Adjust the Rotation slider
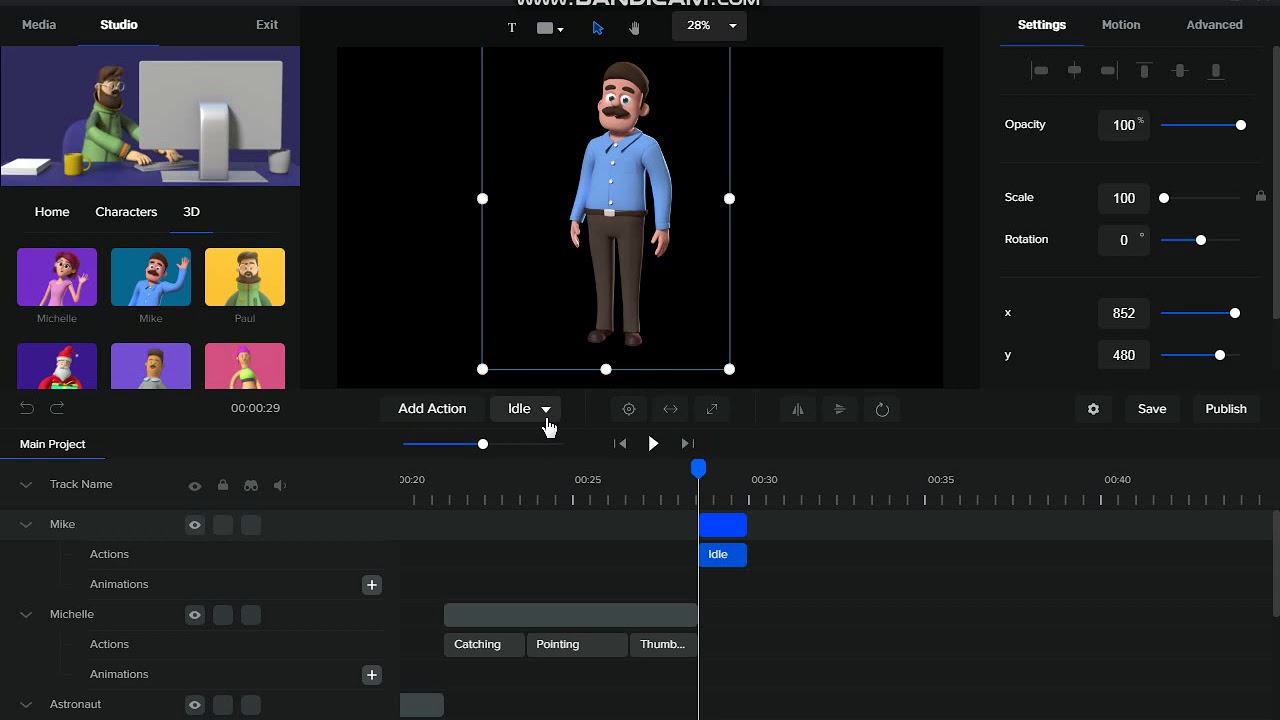This screenshot has width=1280, height=720. pyautogui.click(x=1201, y=240)
